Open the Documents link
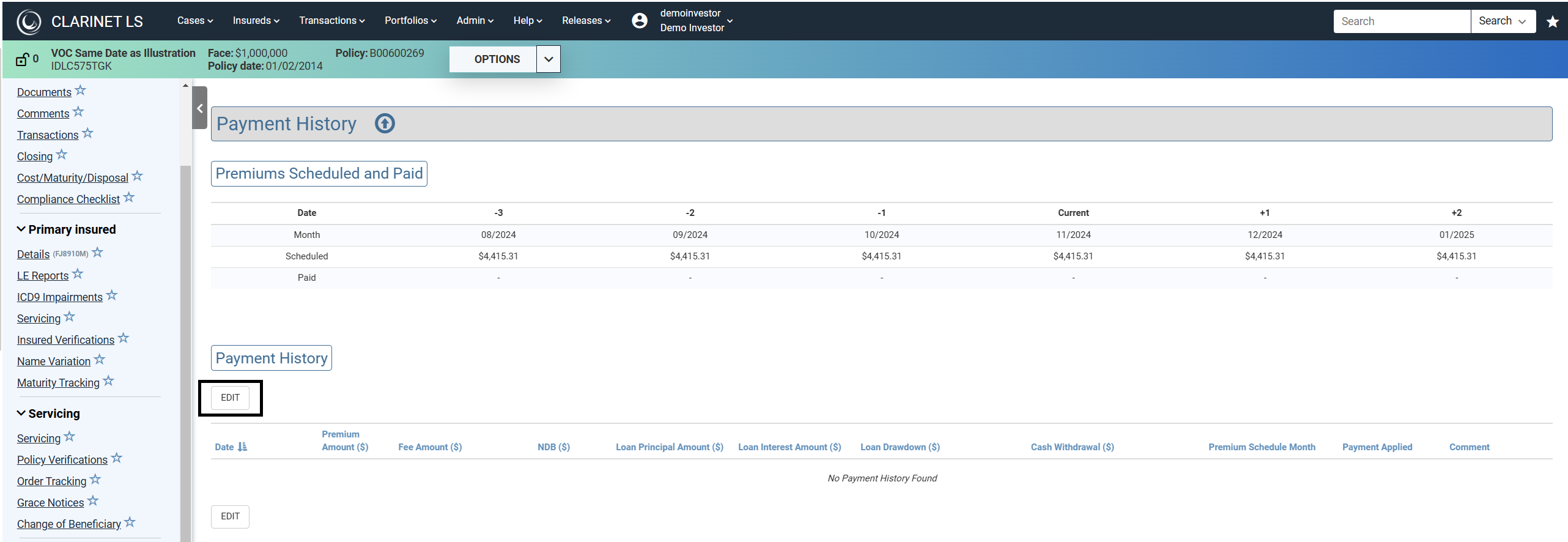This screenshot has width=1568, height=542. pos(44,92)
